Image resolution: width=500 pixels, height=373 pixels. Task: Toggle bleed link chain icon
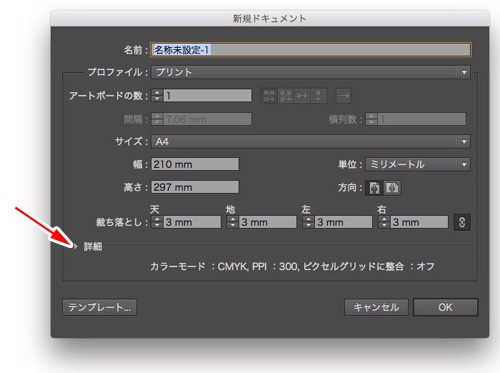462,222
